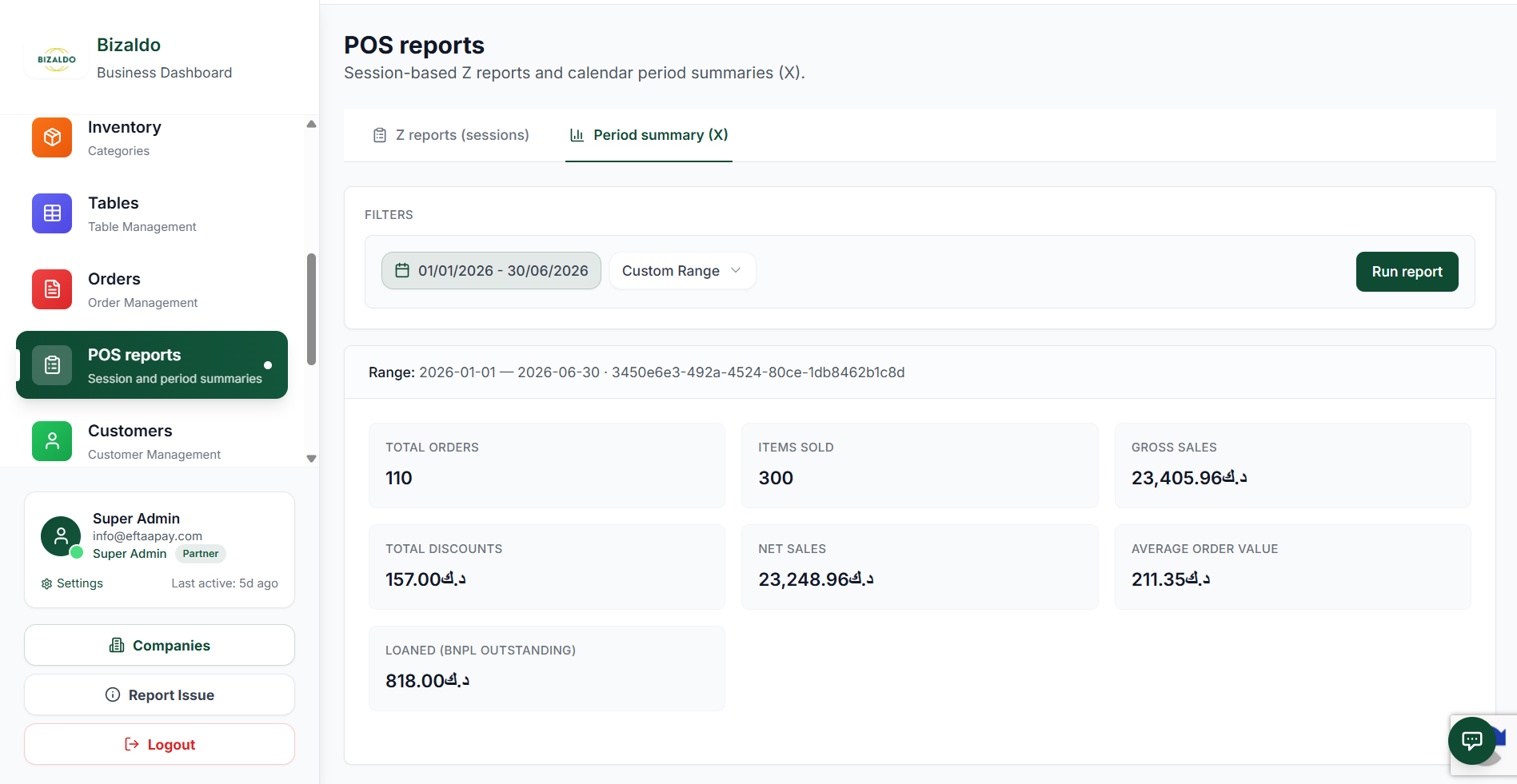The width and height of the screenshot is (1517, 784).
Task: Click the Customers green person icon
Action: tap(52, 441)
